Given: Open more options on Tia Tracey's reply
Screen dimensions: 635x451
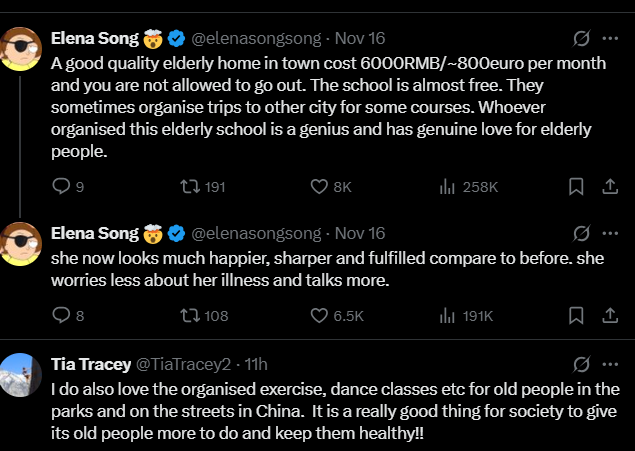Looking at the screenshot, I should coord(609,363).
